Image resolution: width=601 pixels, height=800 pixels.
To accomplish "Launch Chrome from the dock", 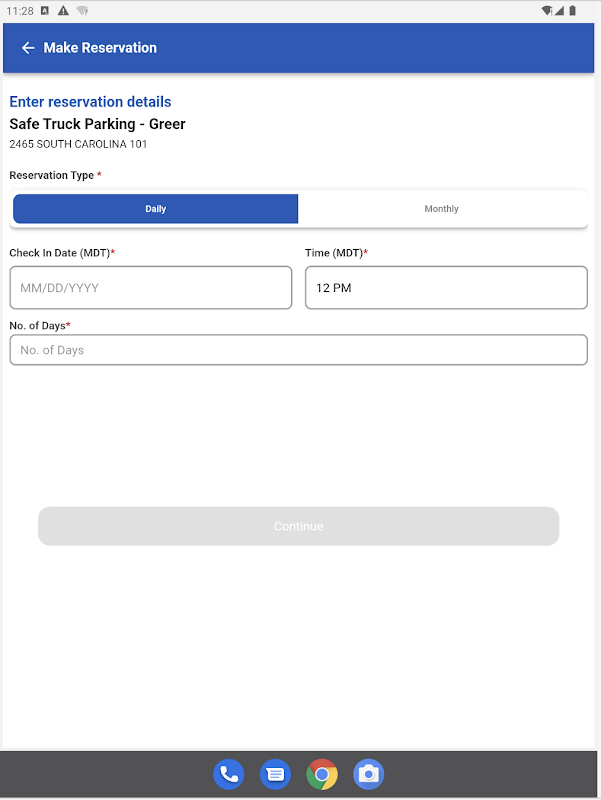I will pos(322,773).
